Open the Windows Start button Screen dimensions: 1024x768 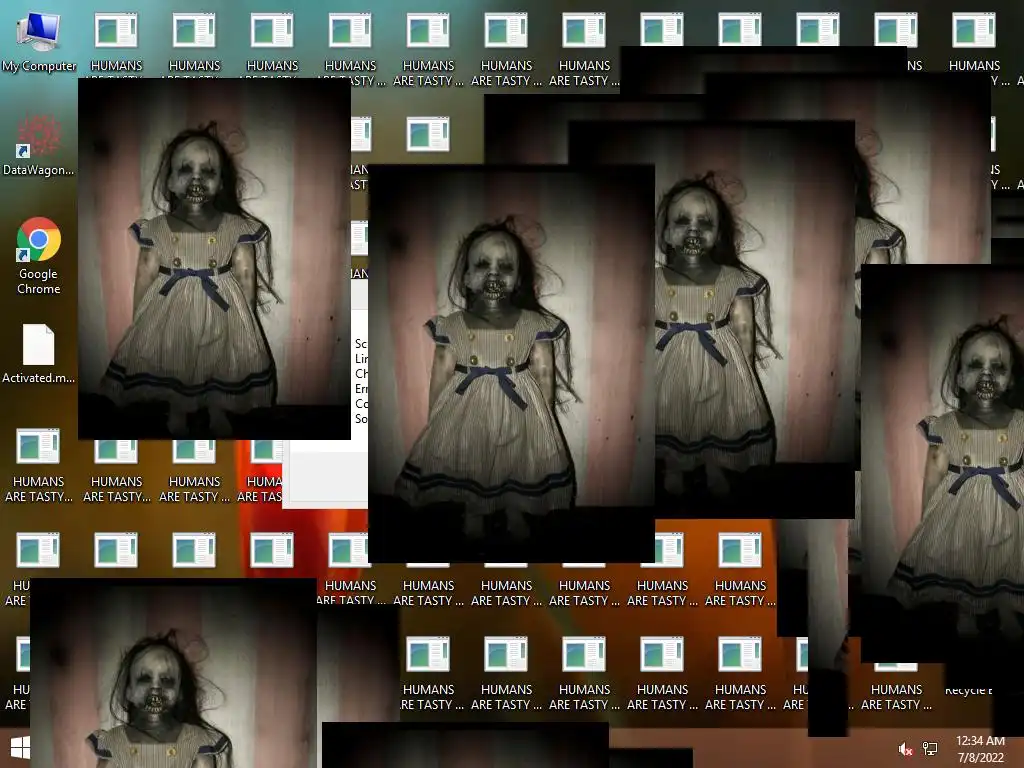(x=20, y=748)
